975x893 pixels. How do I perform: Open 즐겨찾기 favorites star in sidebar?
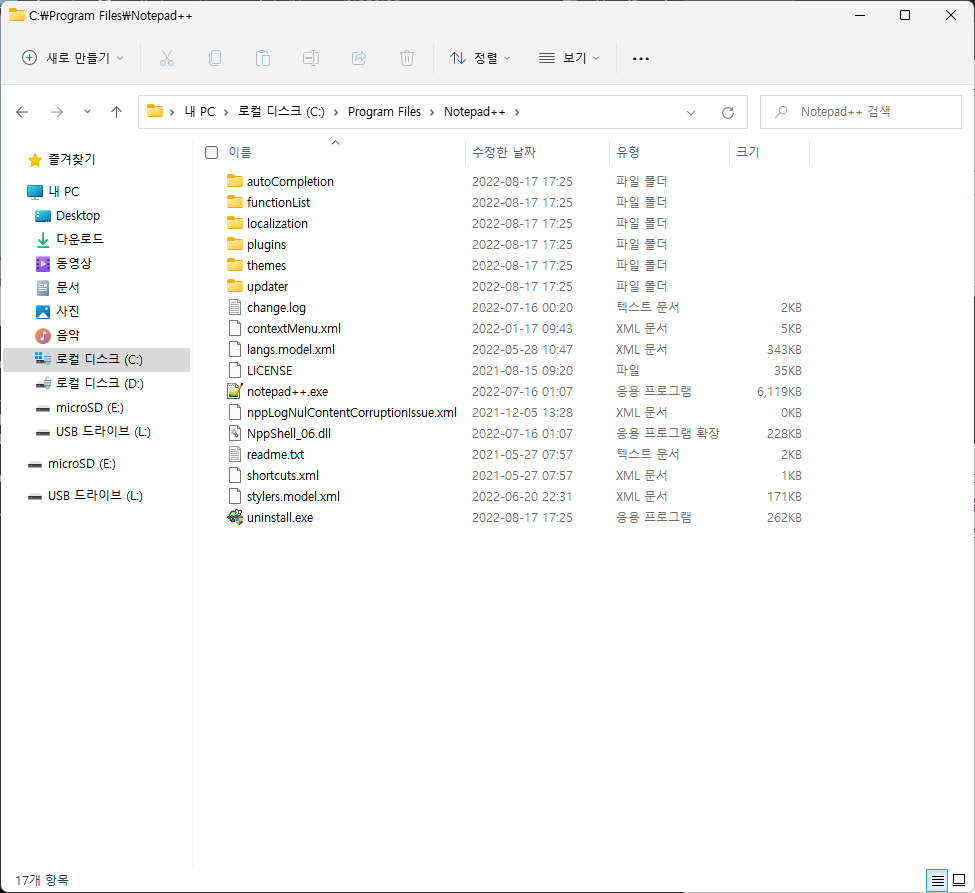click(35, 160)
